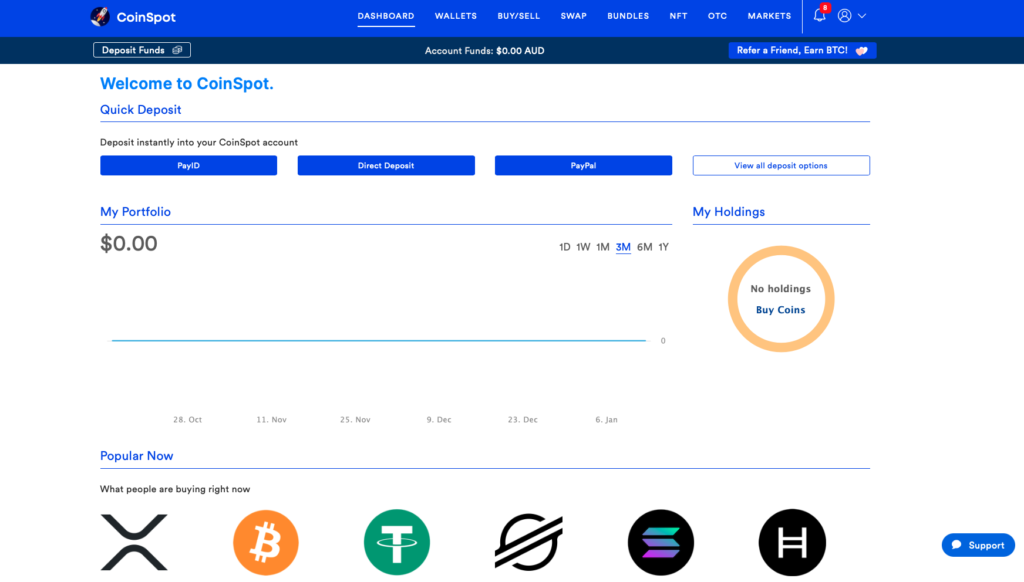Open the Swap page
1024x582 pixels.
pos(573,16)
